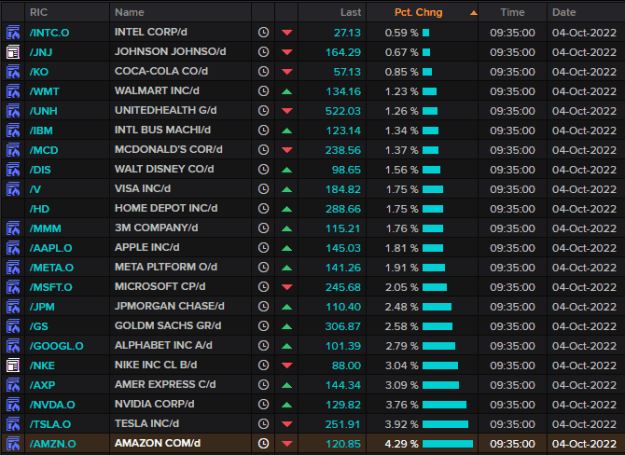Viewport: 625px width, 455px height.
Task: Select the 3M COMPANY/d name cell
Action: tap(156, 228)
